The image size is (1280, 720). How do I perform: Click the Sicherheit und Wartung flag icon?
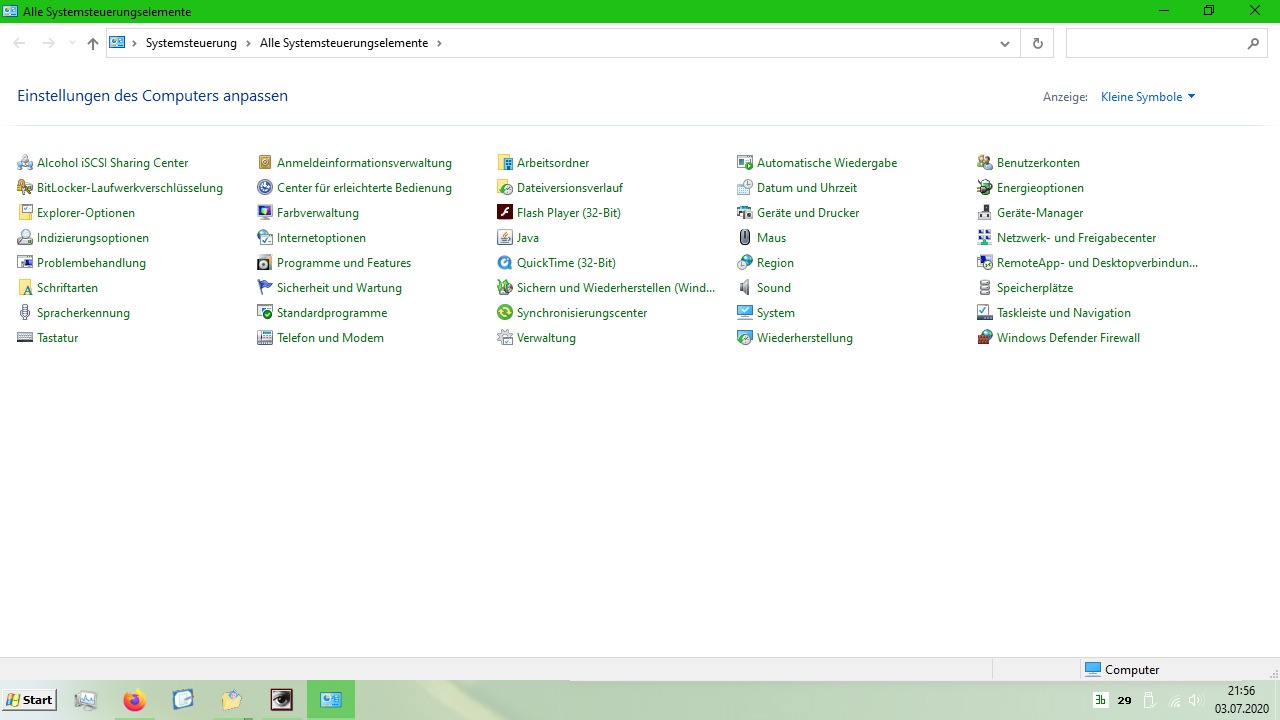265,288
